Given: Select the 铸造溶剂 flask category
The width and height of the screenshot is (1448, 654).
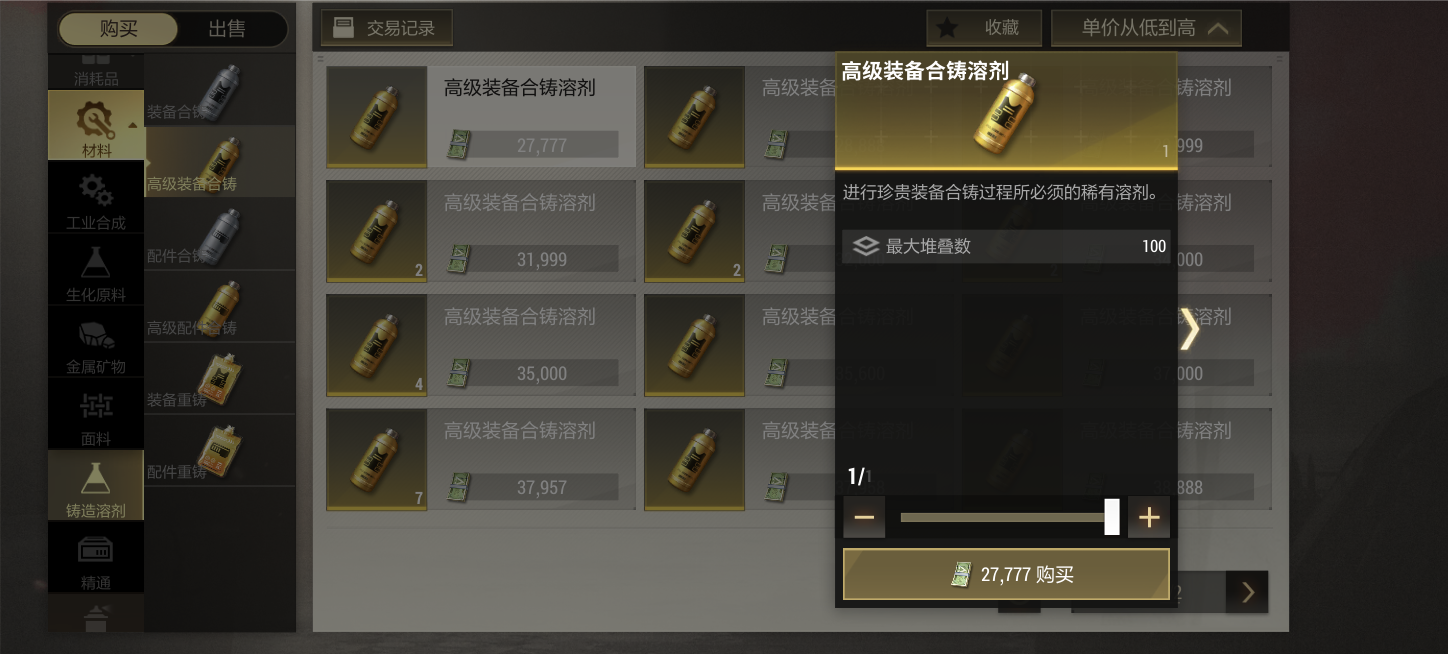Looking at the screenshot, I should tap(96, 486).
